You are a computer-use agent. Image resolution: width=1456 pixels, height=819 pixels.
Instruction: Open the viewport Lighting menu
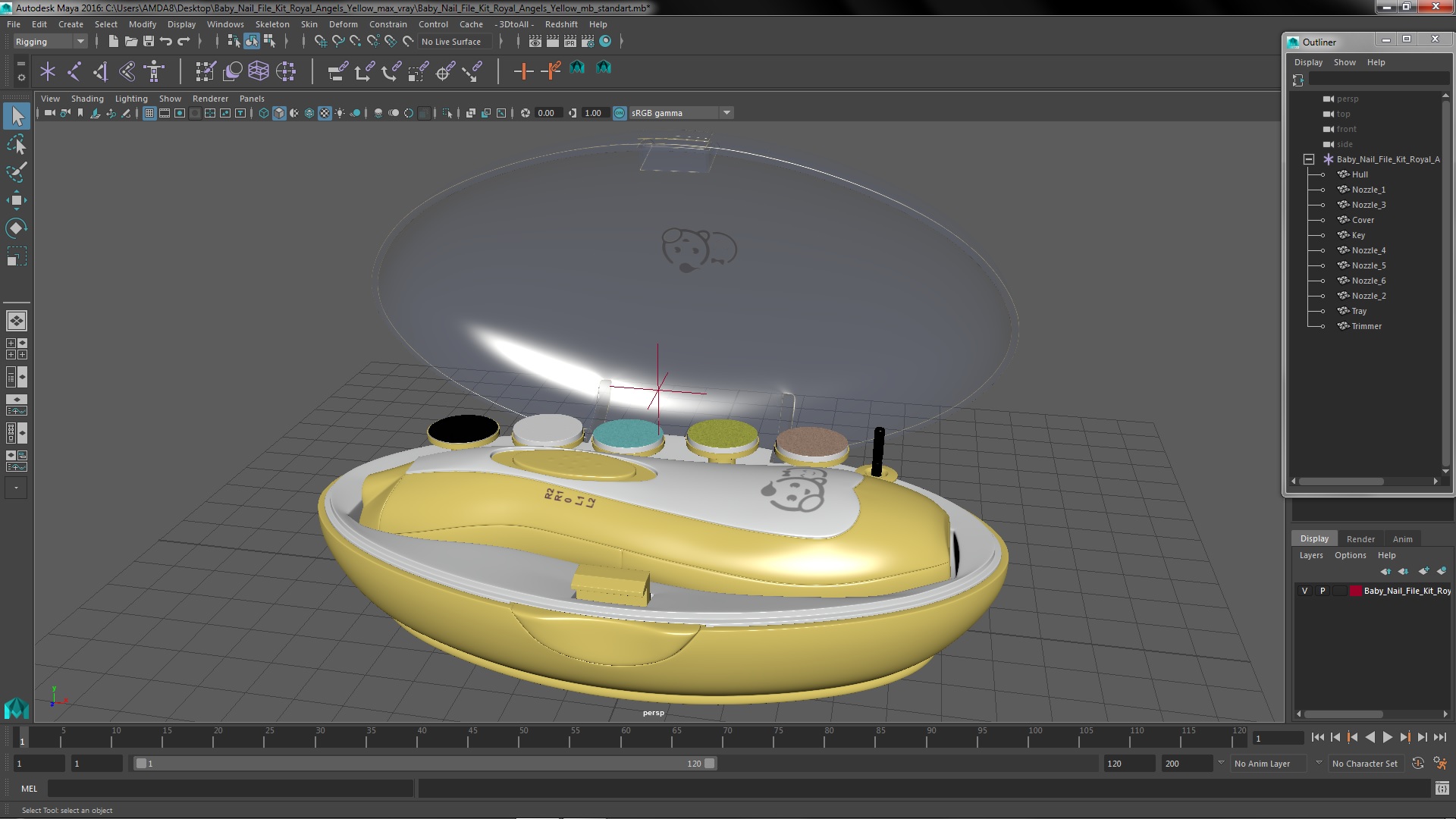coord(131,99)
